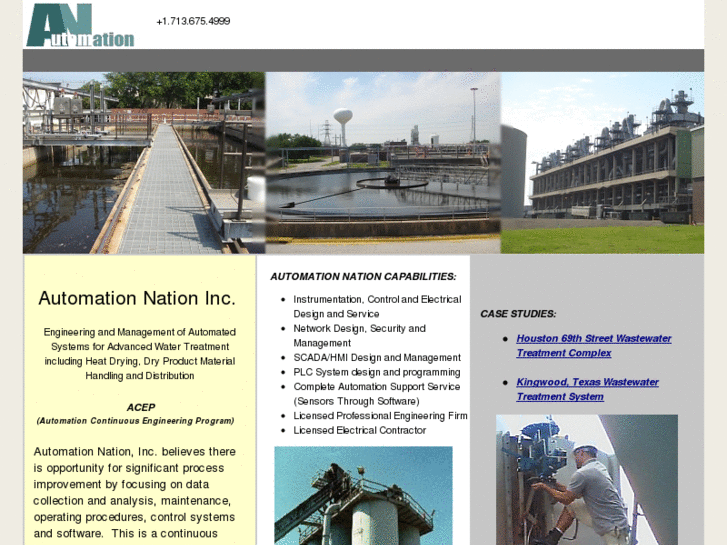Click '(Automation Continuous Engineering Program)' text
The image size is (727, 545).
tap(135, 421)
